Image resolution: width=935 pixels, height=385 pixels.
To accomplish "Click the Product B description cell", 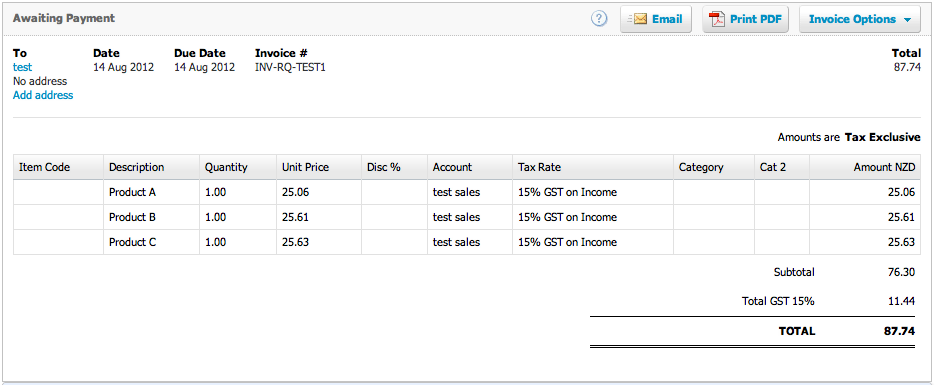I will pos(151,218).
